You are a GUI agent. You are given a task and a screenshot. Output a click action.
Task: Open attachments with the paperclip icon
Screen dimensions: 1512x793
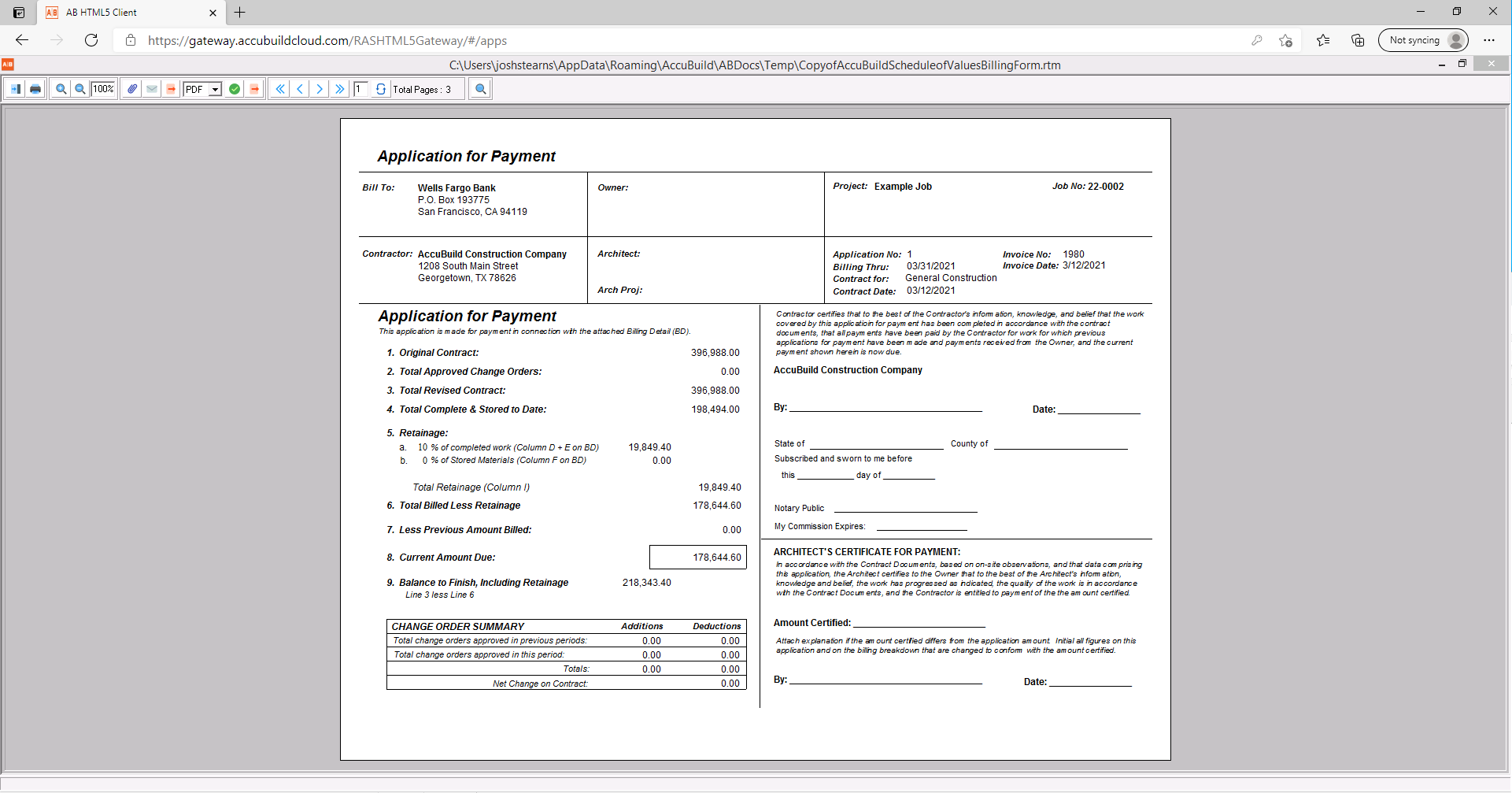(131, 88)
